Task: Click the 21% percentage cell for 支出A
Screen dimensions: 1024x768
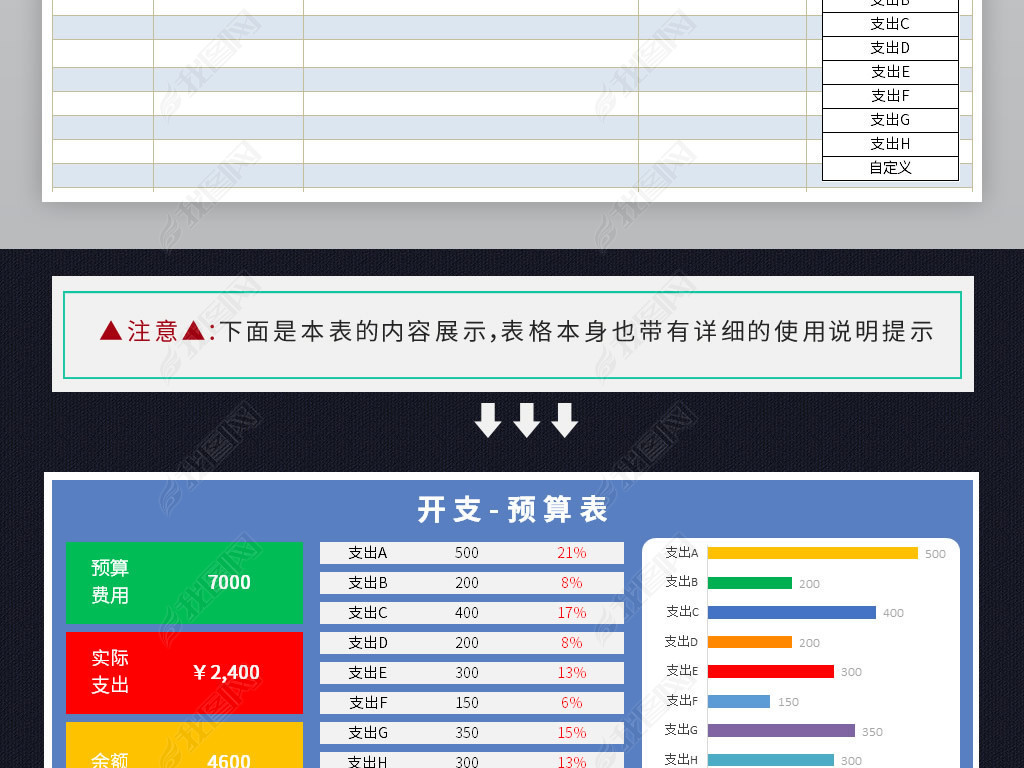Action: pyautogui.click(x=572, y=553)
